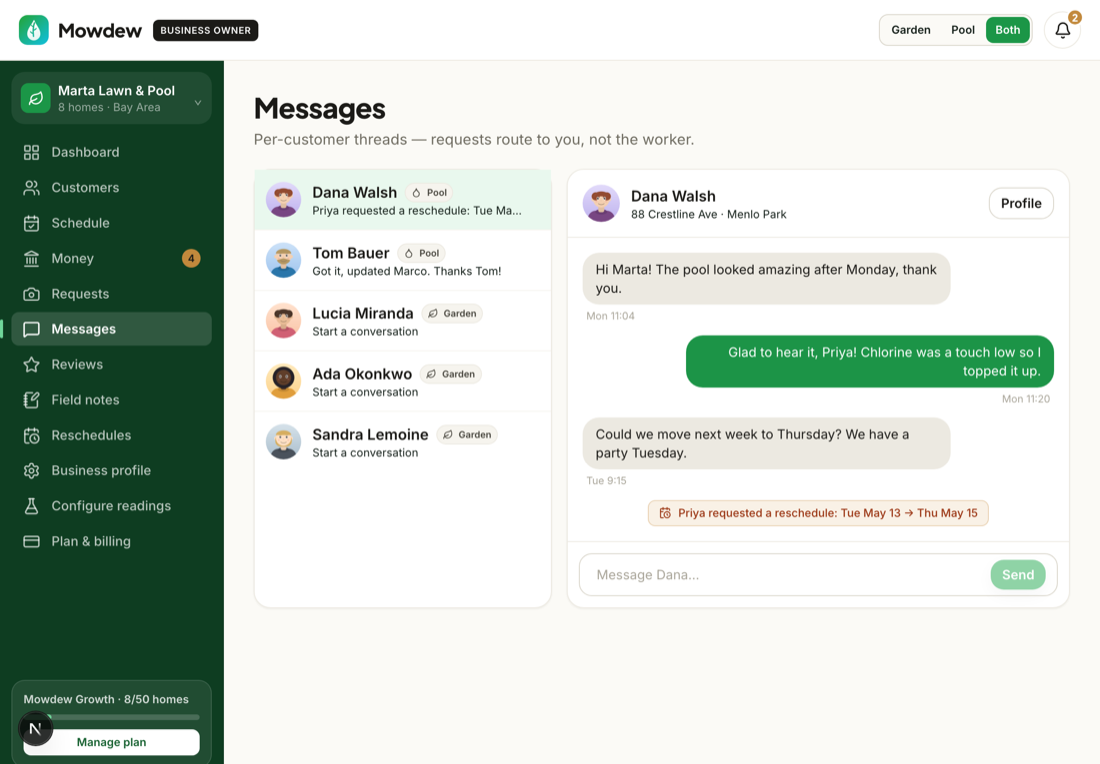Click the BUSINESS OWNER badge
This screenshot has height=764, width=1100.
point(206,30)
